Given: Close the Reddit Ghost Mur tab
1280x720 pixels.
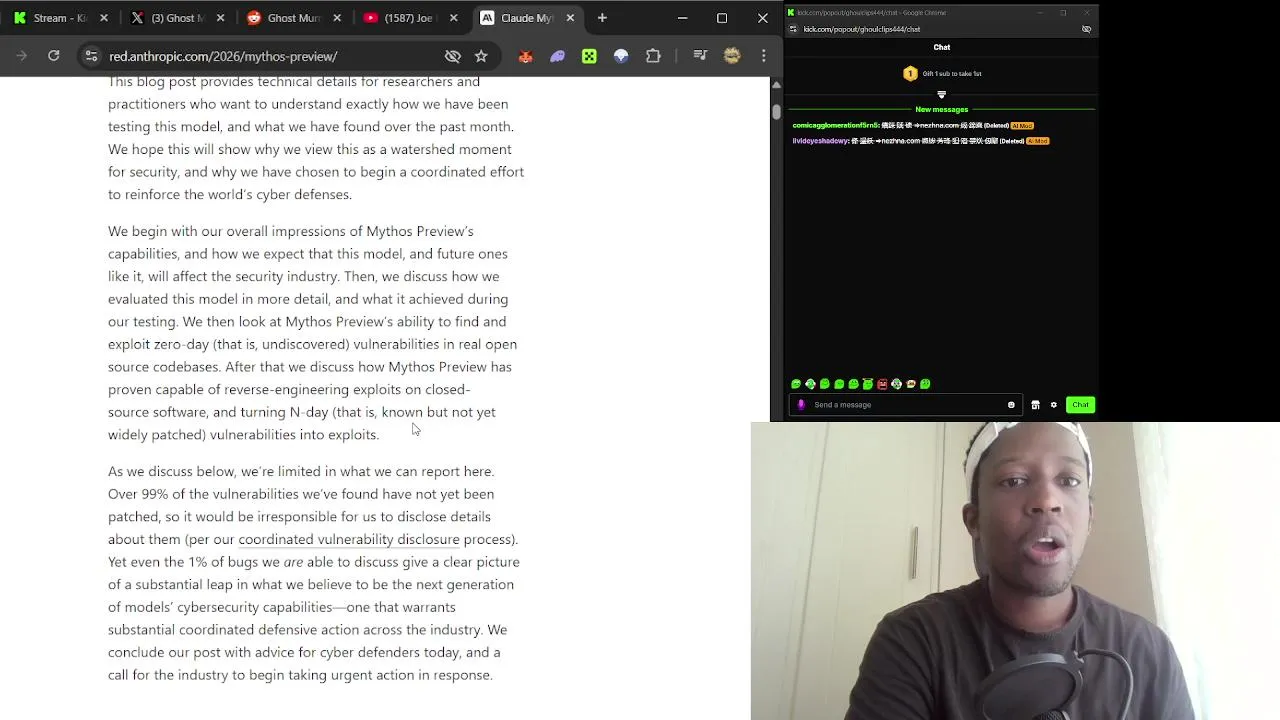Looking at the screenshot, I should (337, 18).
